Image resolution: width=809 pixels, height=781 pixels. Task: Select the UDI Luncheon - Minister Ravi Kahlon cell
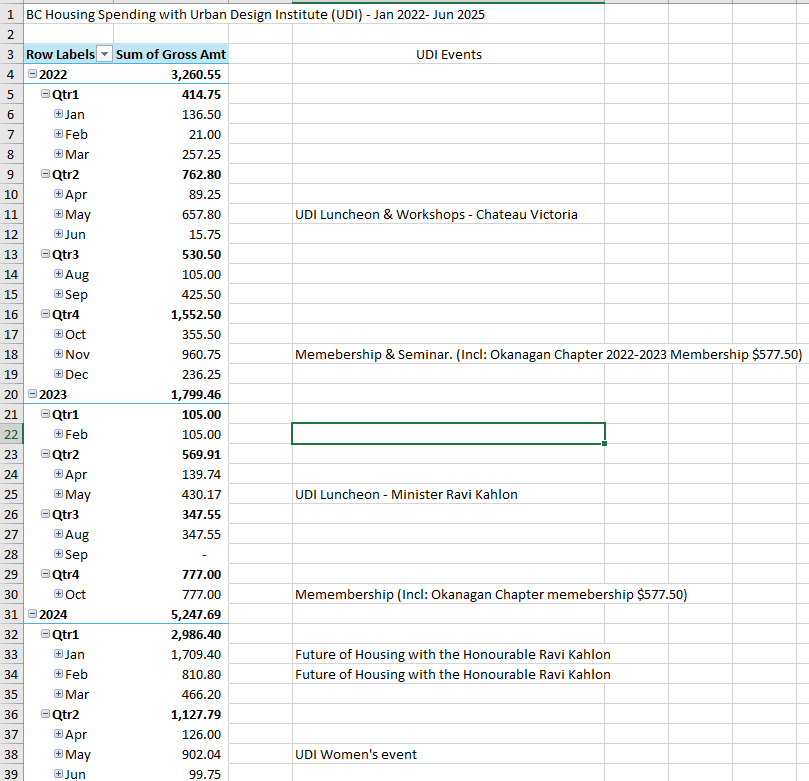pyautogui.click(x=406, y=495)
